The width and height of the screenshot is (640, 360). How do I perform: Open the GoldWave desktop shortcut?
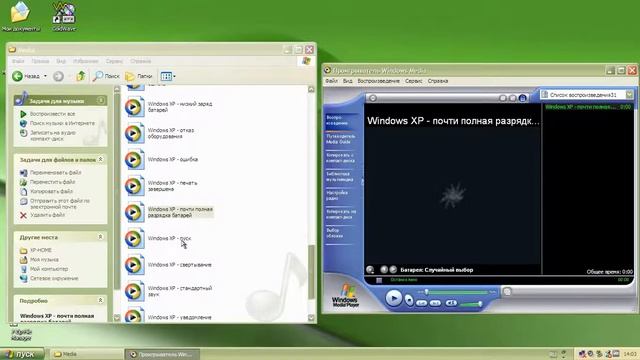click(64, 16)
